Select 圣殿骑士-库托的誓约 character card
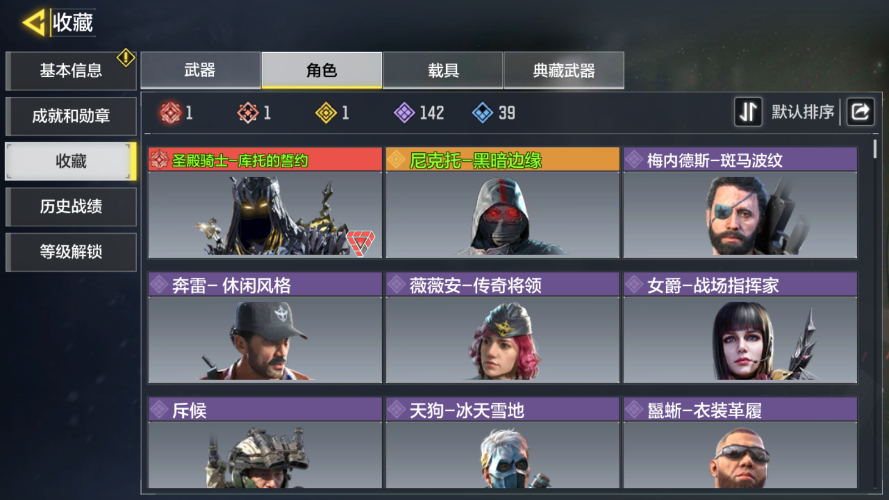This screenshot has height=500, width=889. pyautogui.click(x=265, y=202)
